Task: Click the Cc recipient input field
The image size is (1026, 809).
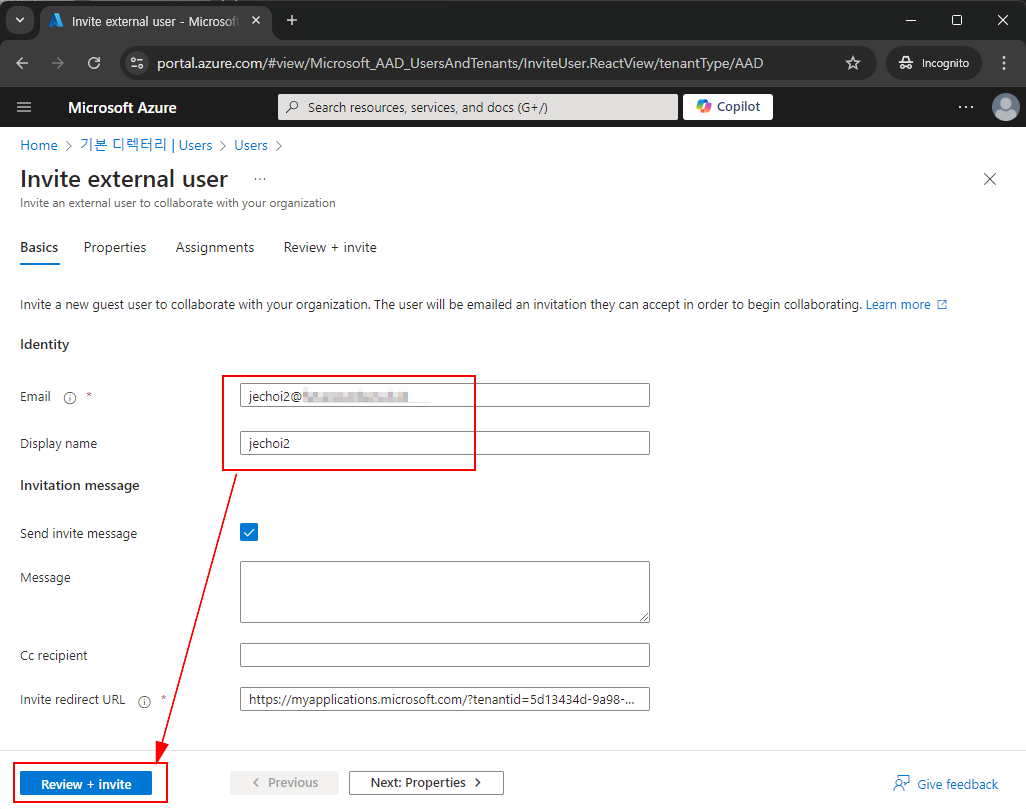Action: coord(444,655)
